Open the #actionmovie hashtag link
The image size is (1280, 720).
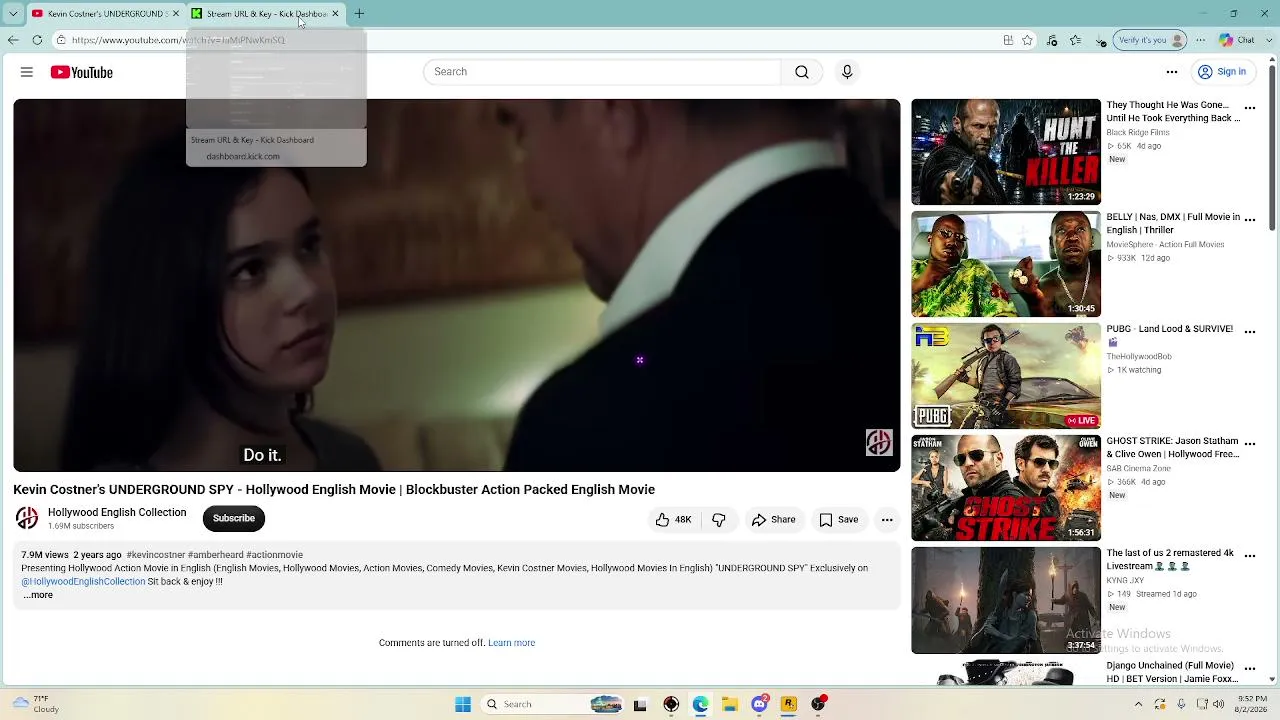[x=275, y=555]
